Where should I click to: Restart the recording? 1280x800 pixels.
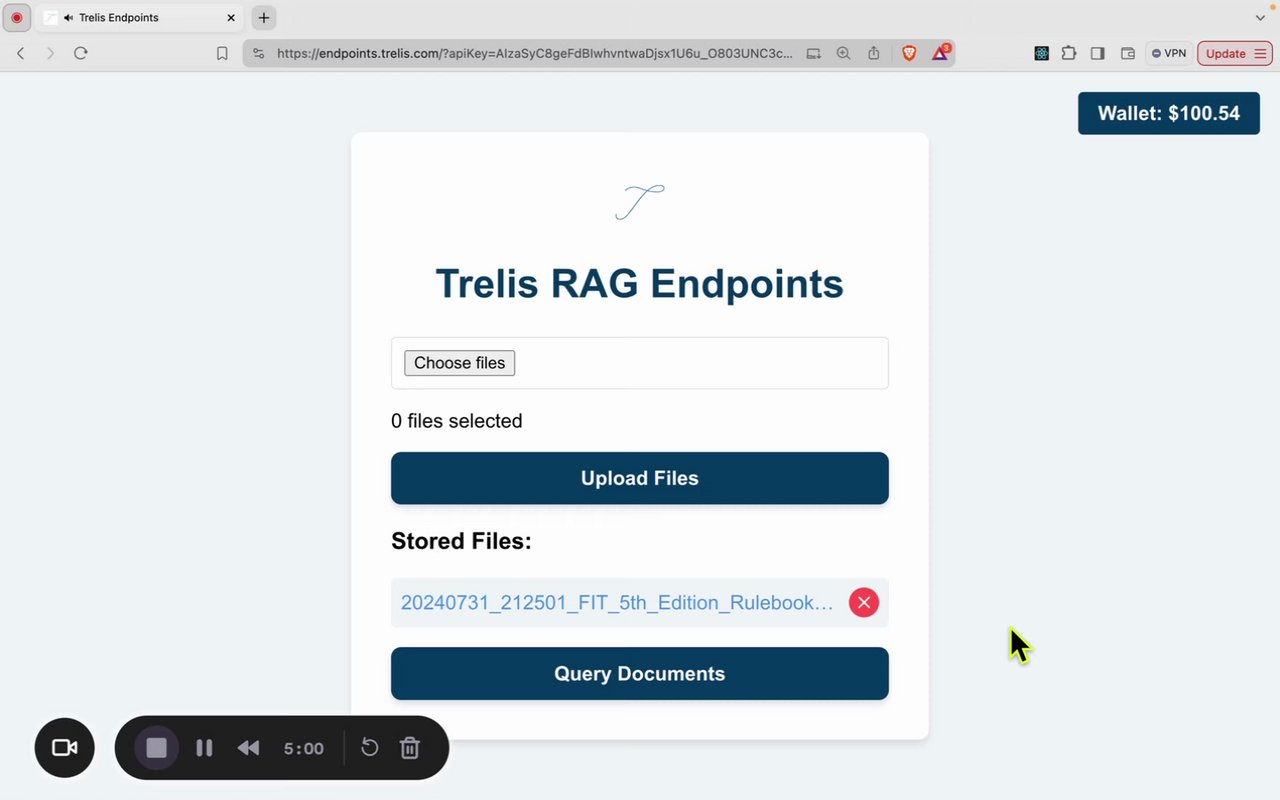click(369, 748)
